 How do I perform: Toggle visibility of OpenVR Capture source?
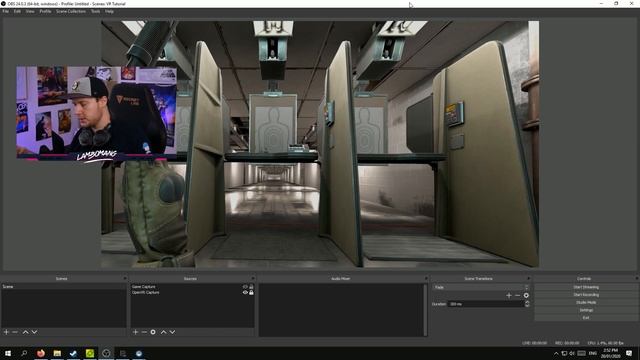point(245,293)
